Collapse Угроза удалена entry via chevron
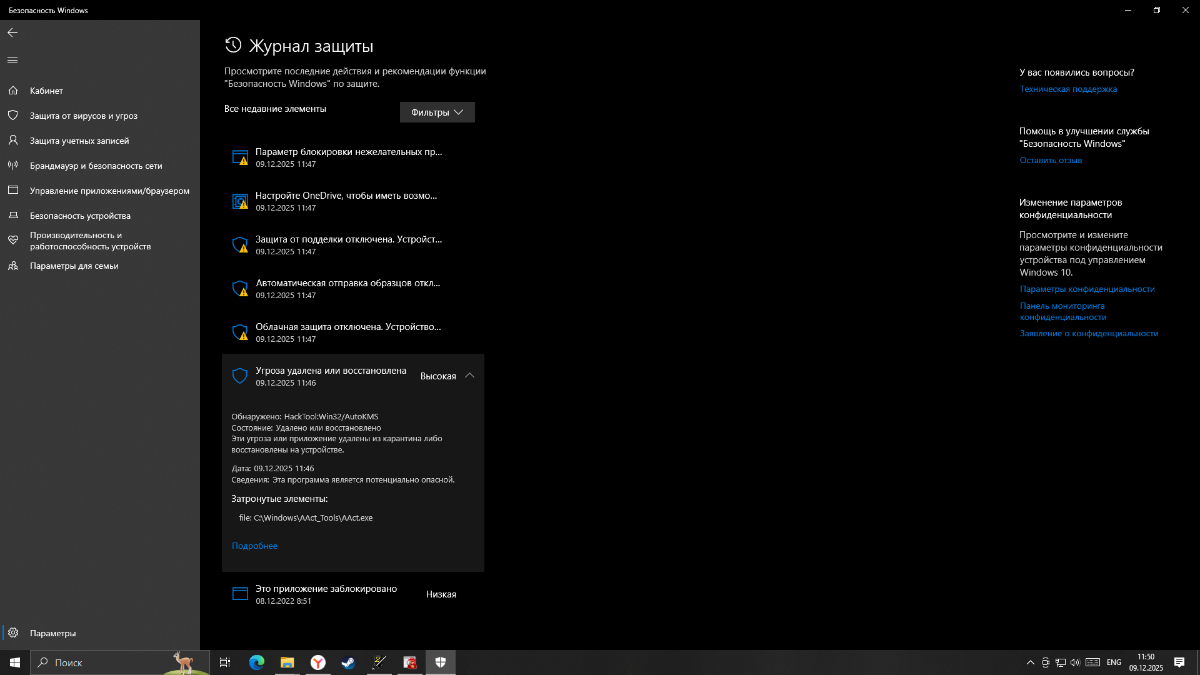 click(470, 376)
